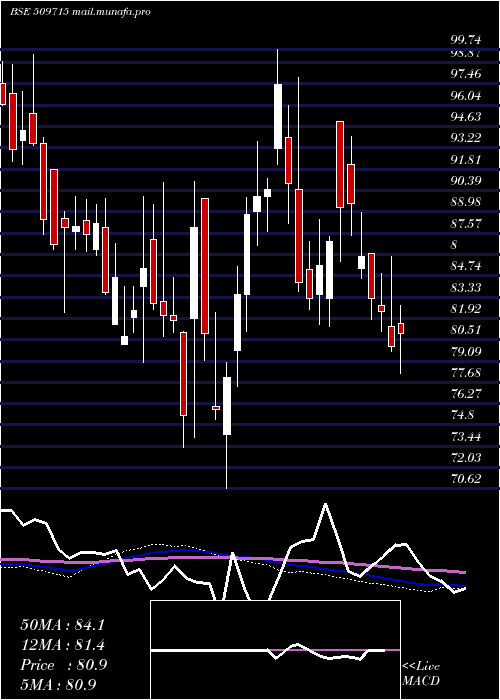Click the 93.22 price axis label
This screenshot has width=500, height=700.
466,138
